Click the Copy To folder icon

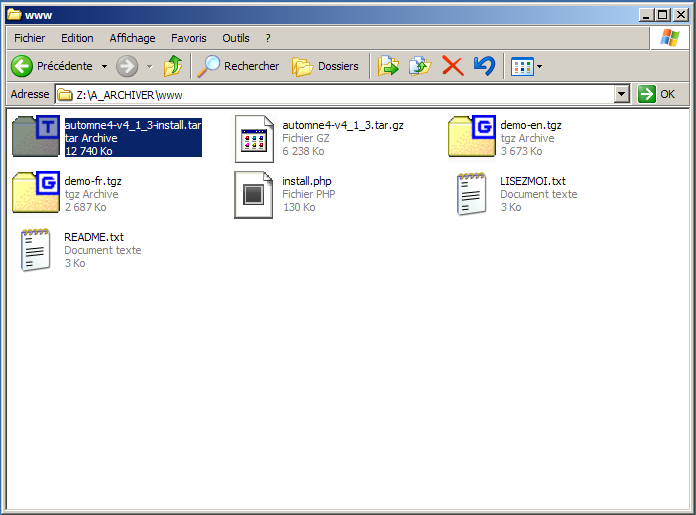(x=420, y=66)
